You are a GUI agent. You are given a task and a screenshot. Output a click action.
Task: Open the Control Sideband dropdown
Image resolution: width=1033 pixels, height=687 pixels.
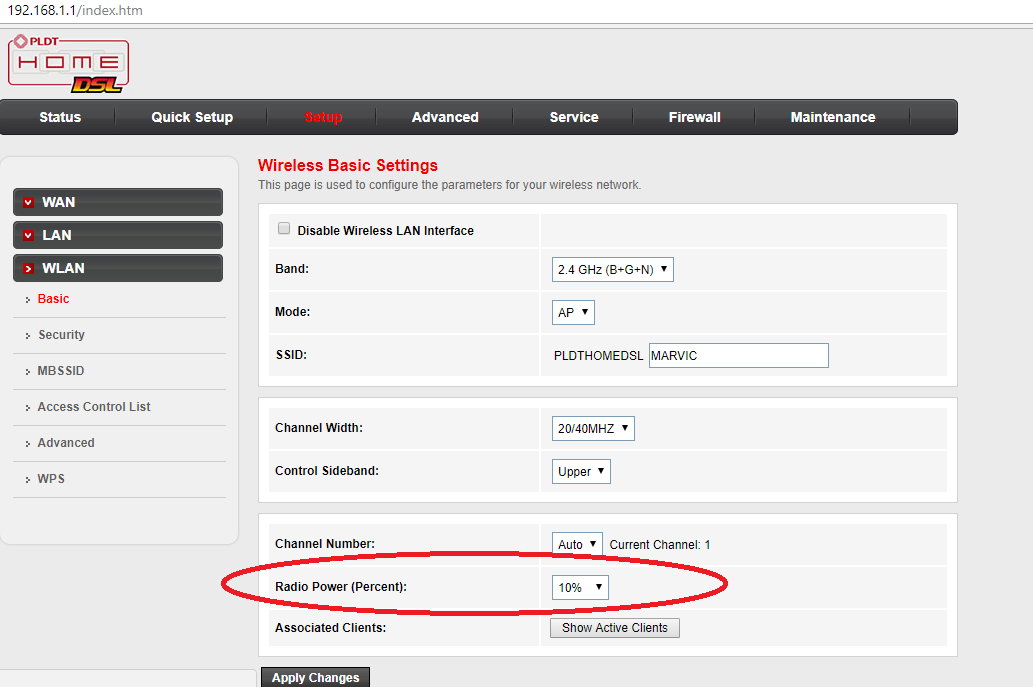pyautogui.click(x=581, y=472)
